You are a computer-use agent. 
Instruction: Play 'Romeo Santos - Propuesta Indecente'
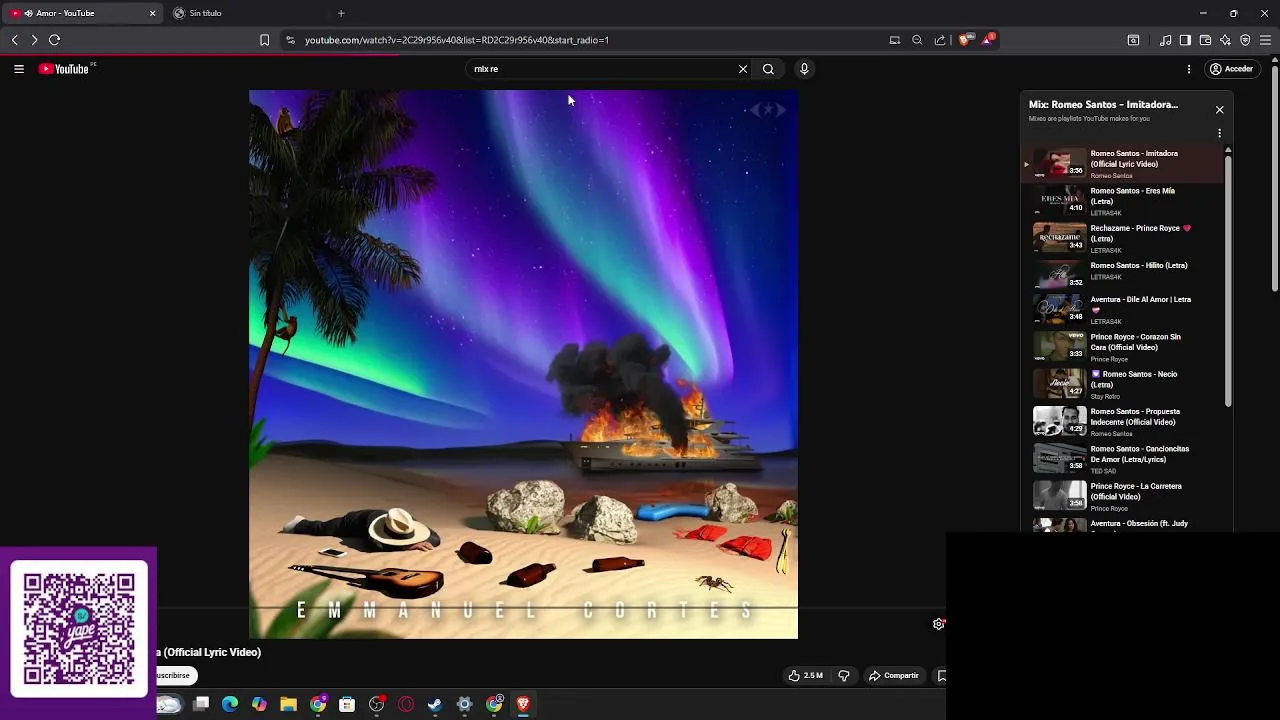coord(1122,422)
